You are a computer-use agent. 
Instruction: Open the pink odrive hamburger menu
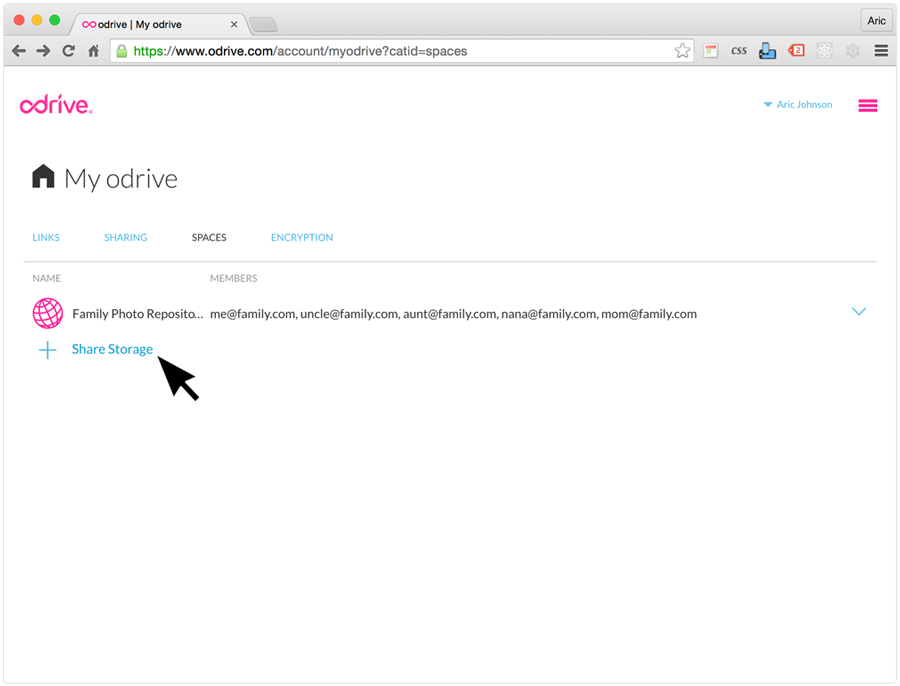[868, 105]
